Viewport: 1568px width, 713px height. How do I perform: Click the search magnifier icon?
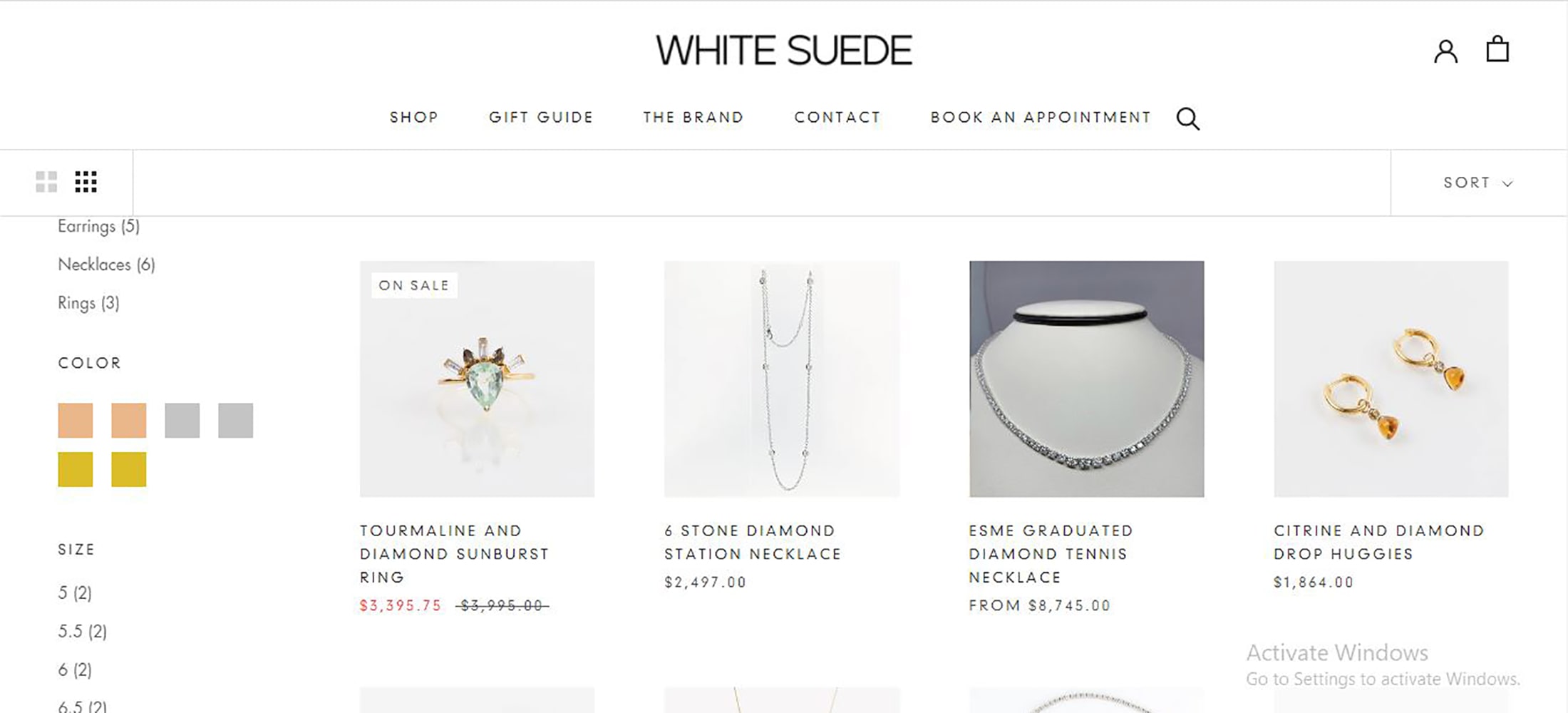click(1187, 118)
